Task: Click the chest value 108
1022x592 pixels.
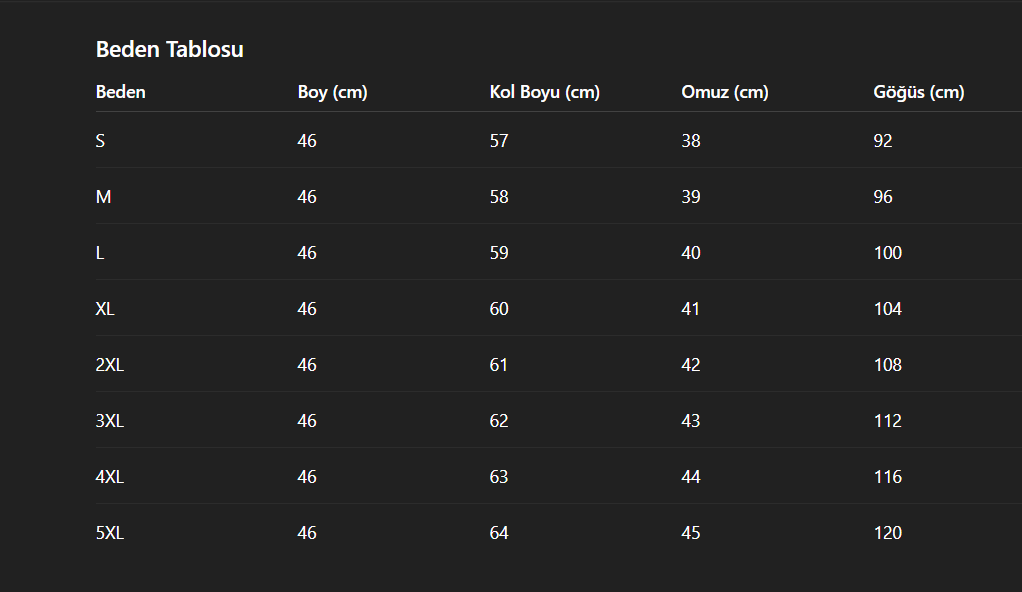Action: point(888,365)
